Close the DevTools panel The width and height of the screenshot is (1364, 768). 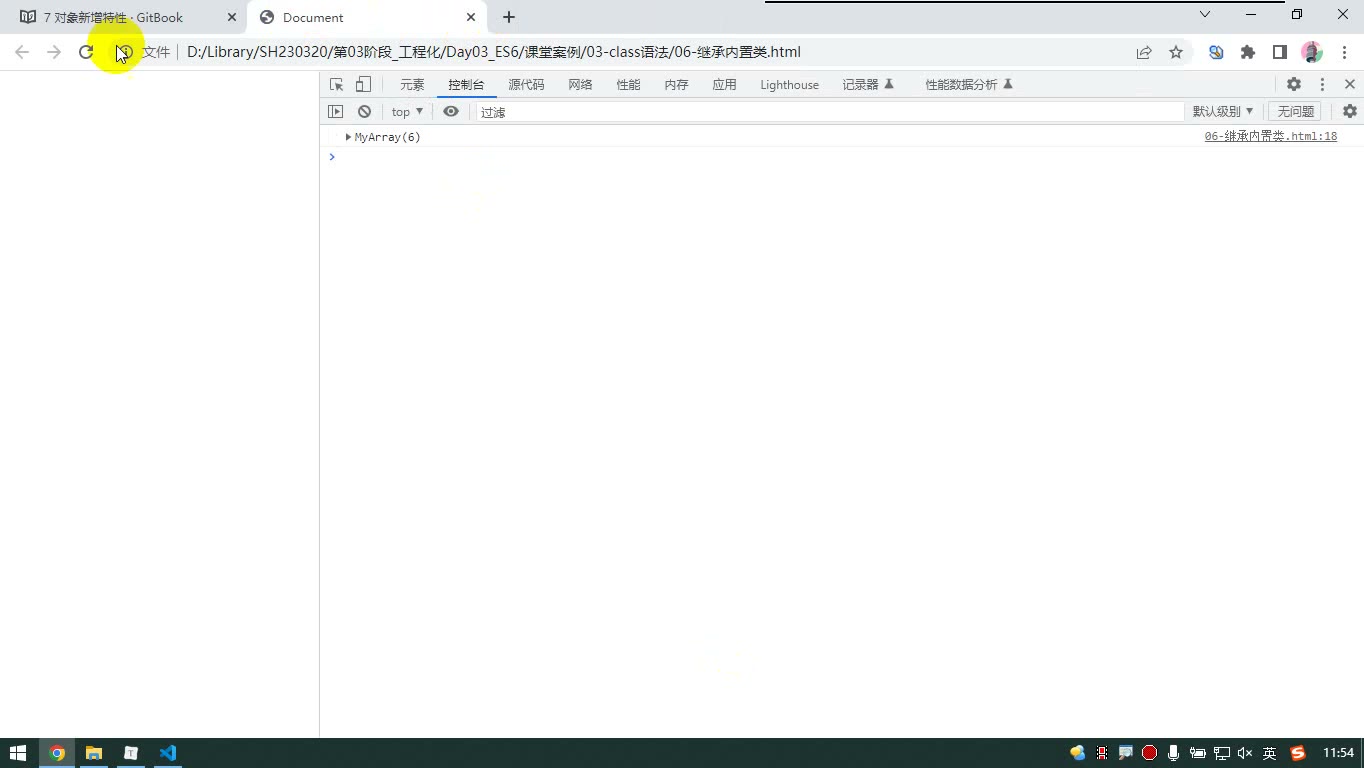click(1350, 85)
